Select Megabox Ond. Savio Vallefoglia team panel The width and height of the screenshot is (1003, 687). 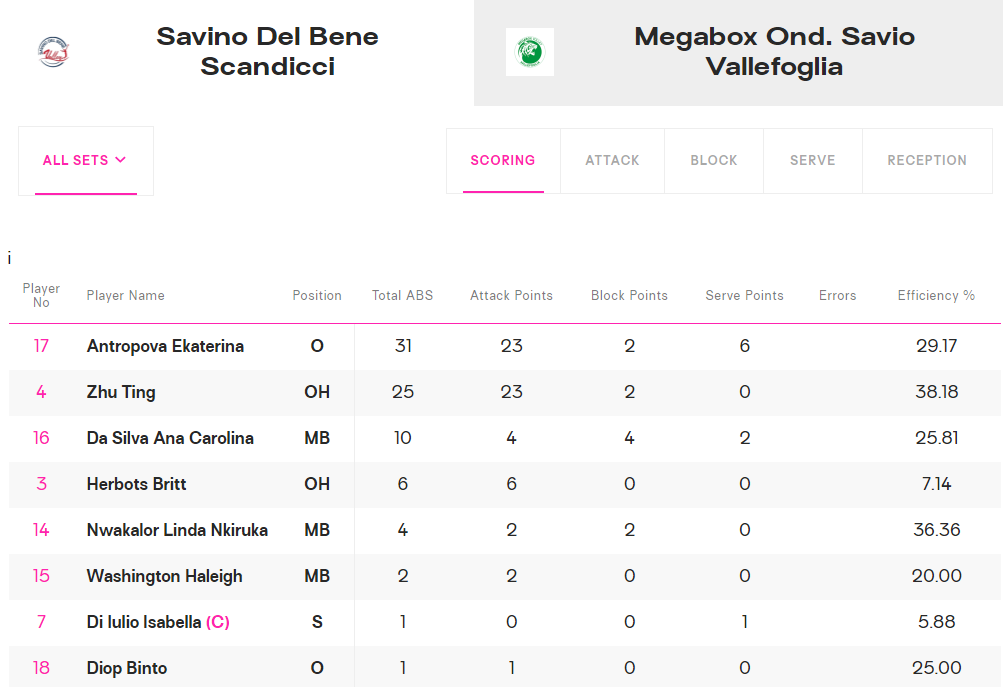pos(738,52)
